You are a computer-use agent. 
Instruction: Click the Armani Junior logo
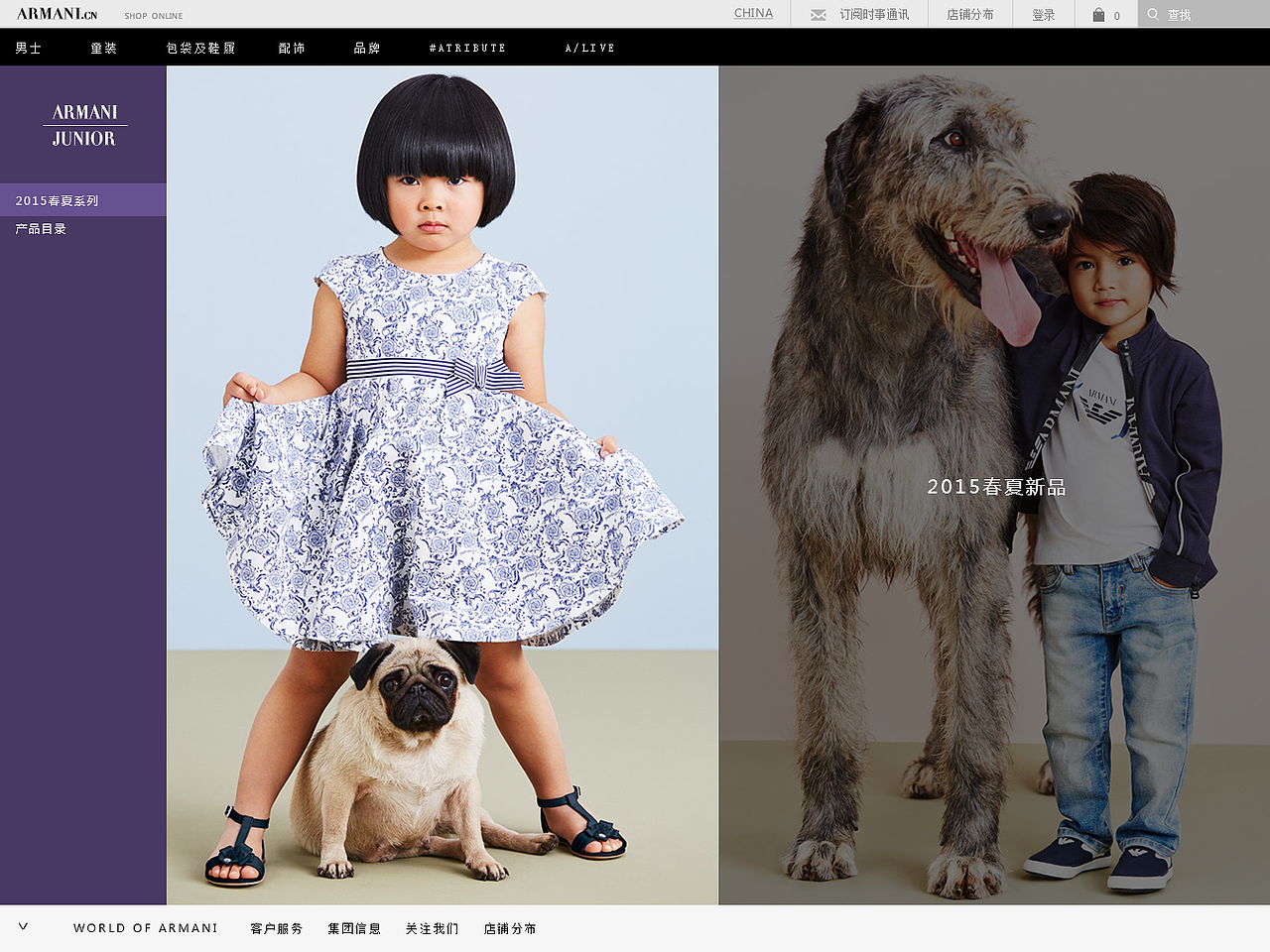click(84, 125)
